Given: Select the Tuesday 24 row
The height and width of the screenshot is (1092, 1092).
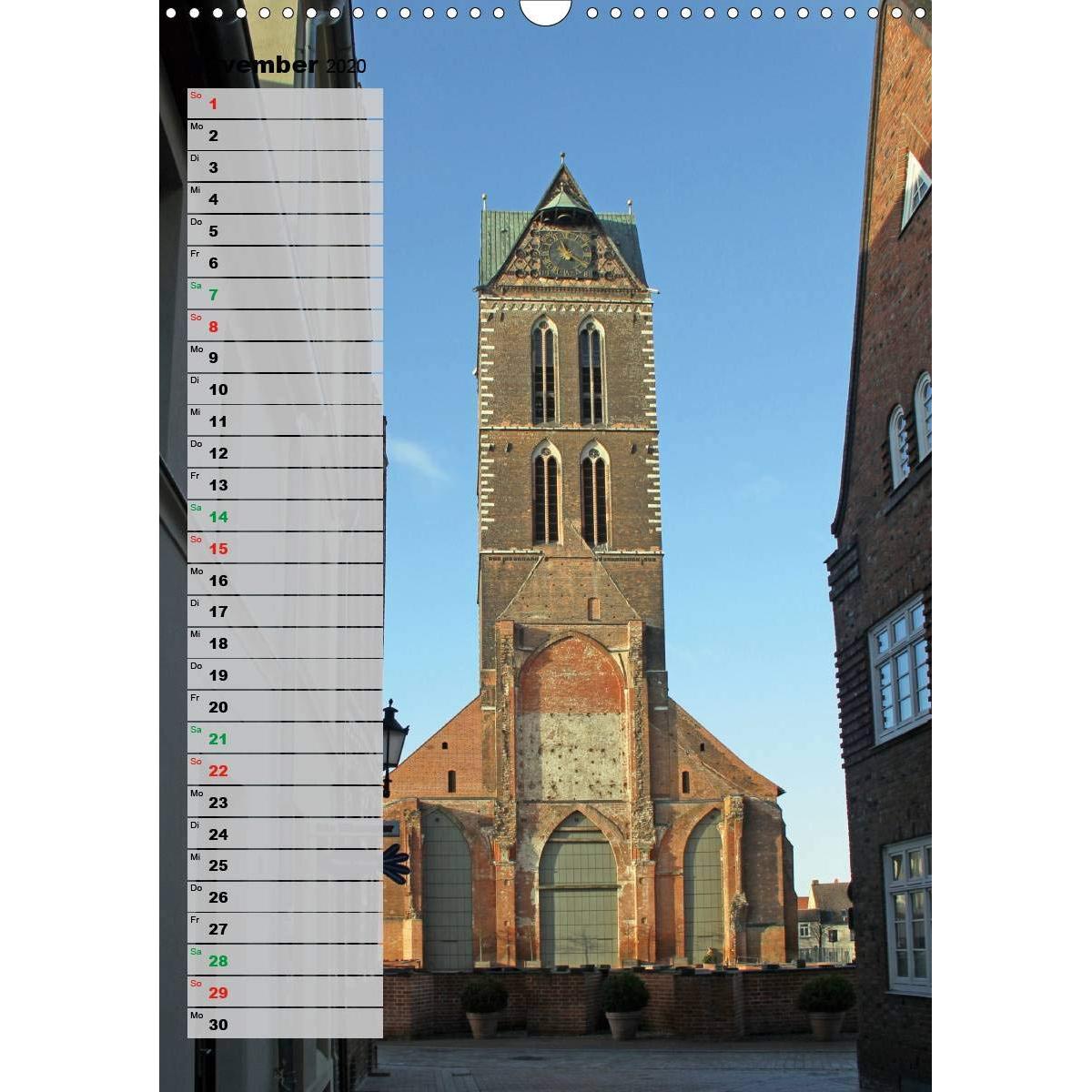Looking at the screenshot, I should coord(285,834).
